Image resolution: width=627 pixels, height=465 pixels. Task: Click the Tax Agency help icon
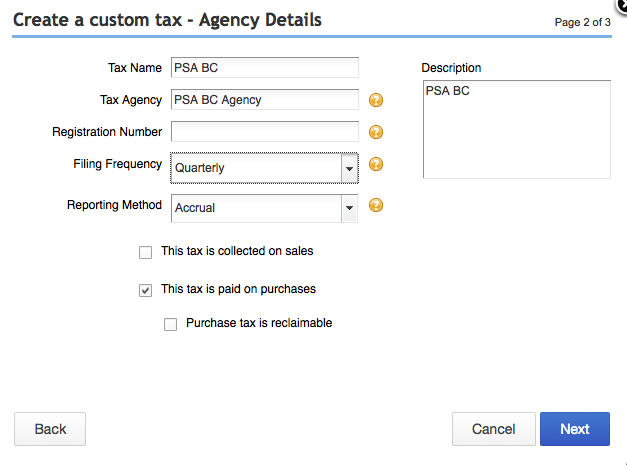(x=376, y=100)
